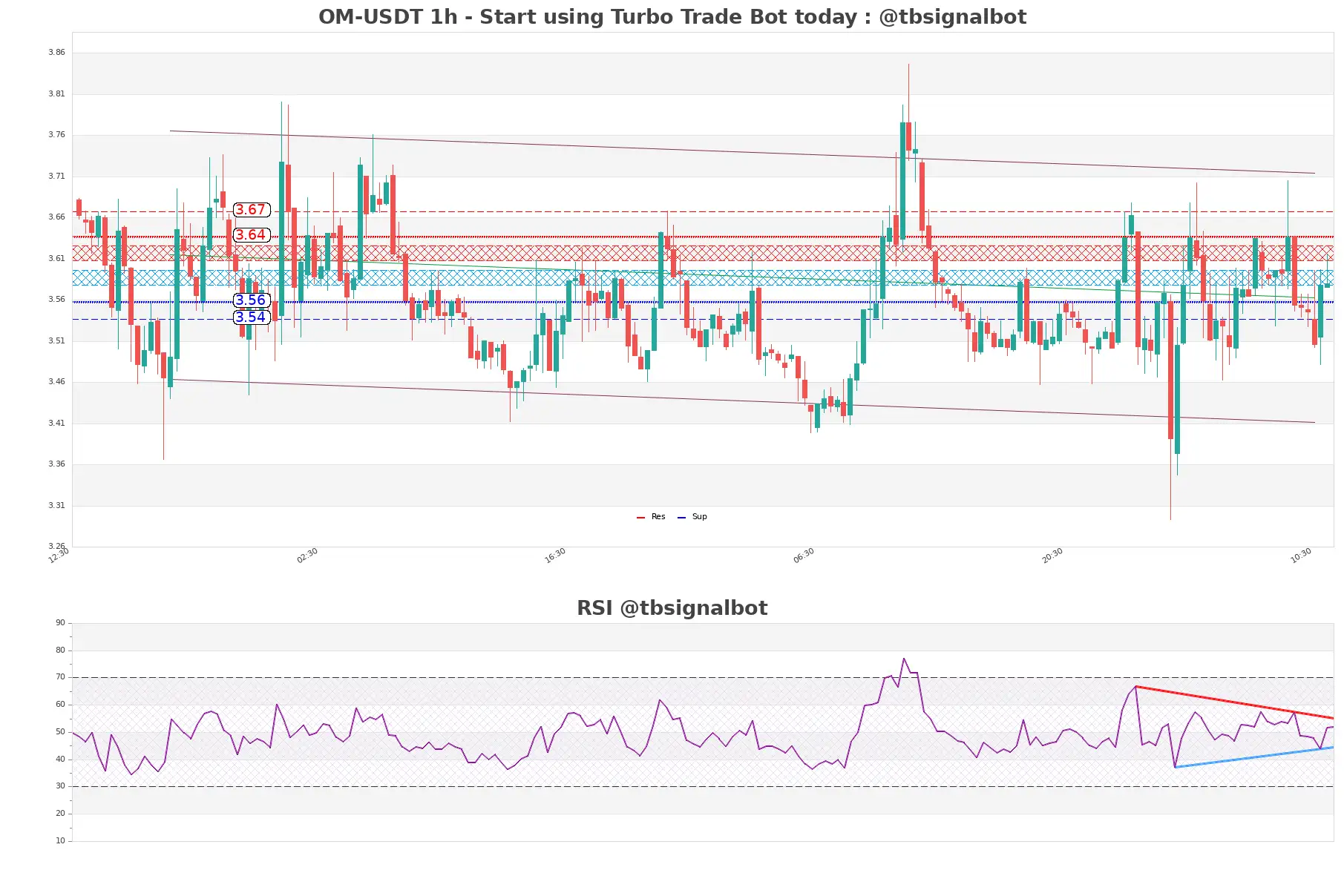Click the RSI axis label 90

pos(60,623)
